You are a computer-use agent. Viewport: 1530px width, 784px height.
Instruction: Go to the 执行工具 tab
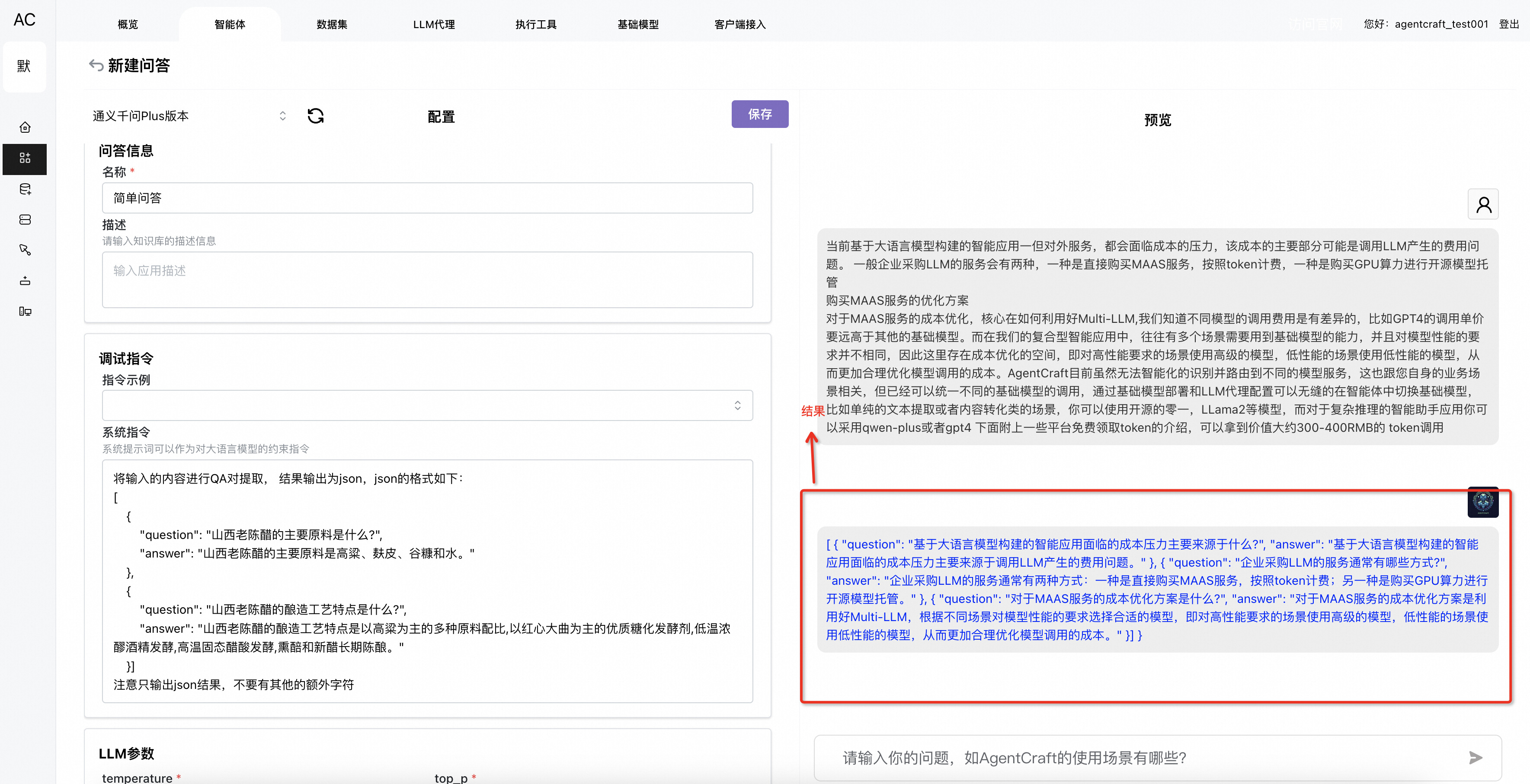tap(536, 24)
